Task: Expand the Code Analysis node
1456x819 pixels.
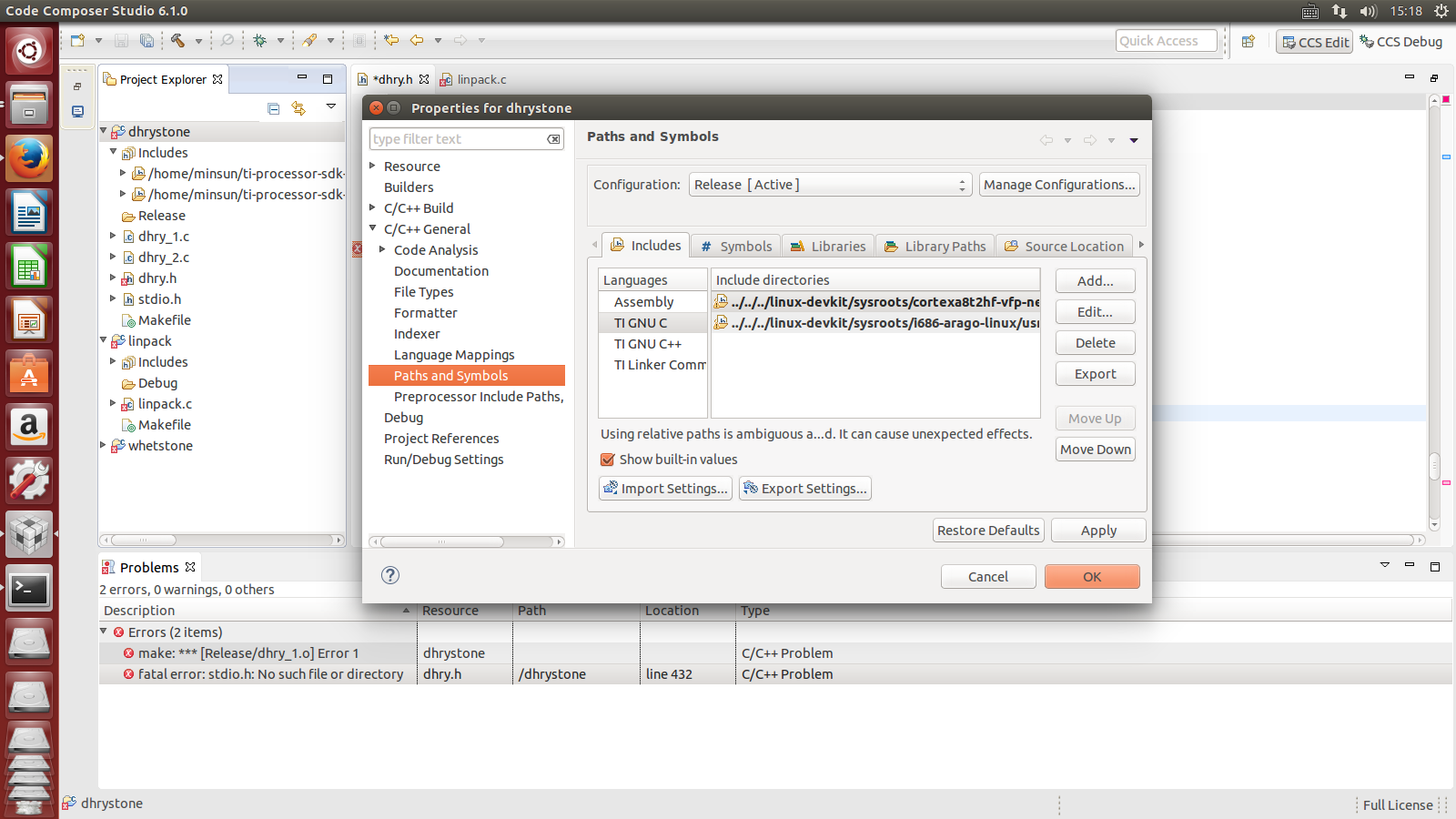Action: 382,249
